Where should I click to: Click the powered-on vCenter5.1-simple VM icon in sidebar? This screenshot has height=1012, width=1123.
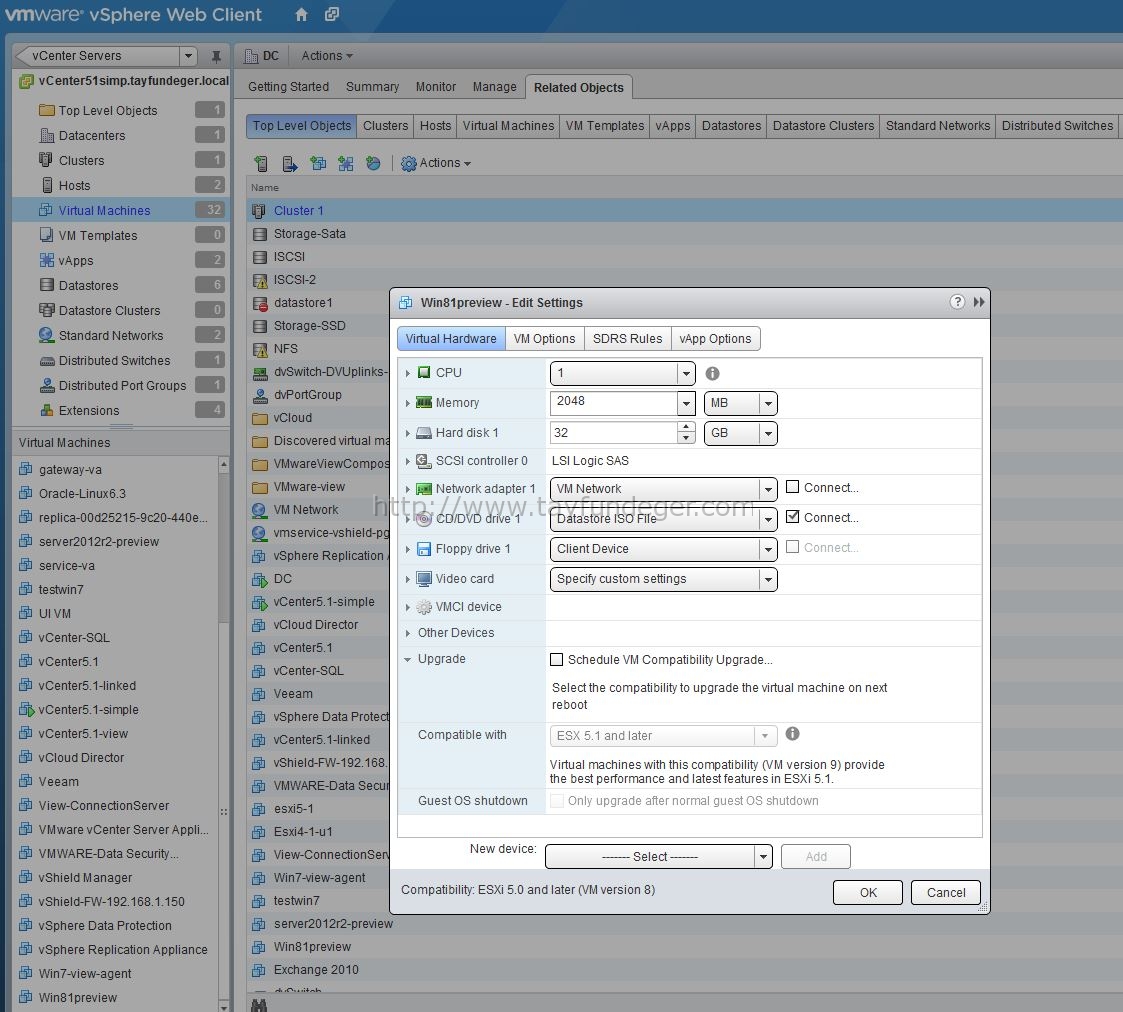coord(26,710)
